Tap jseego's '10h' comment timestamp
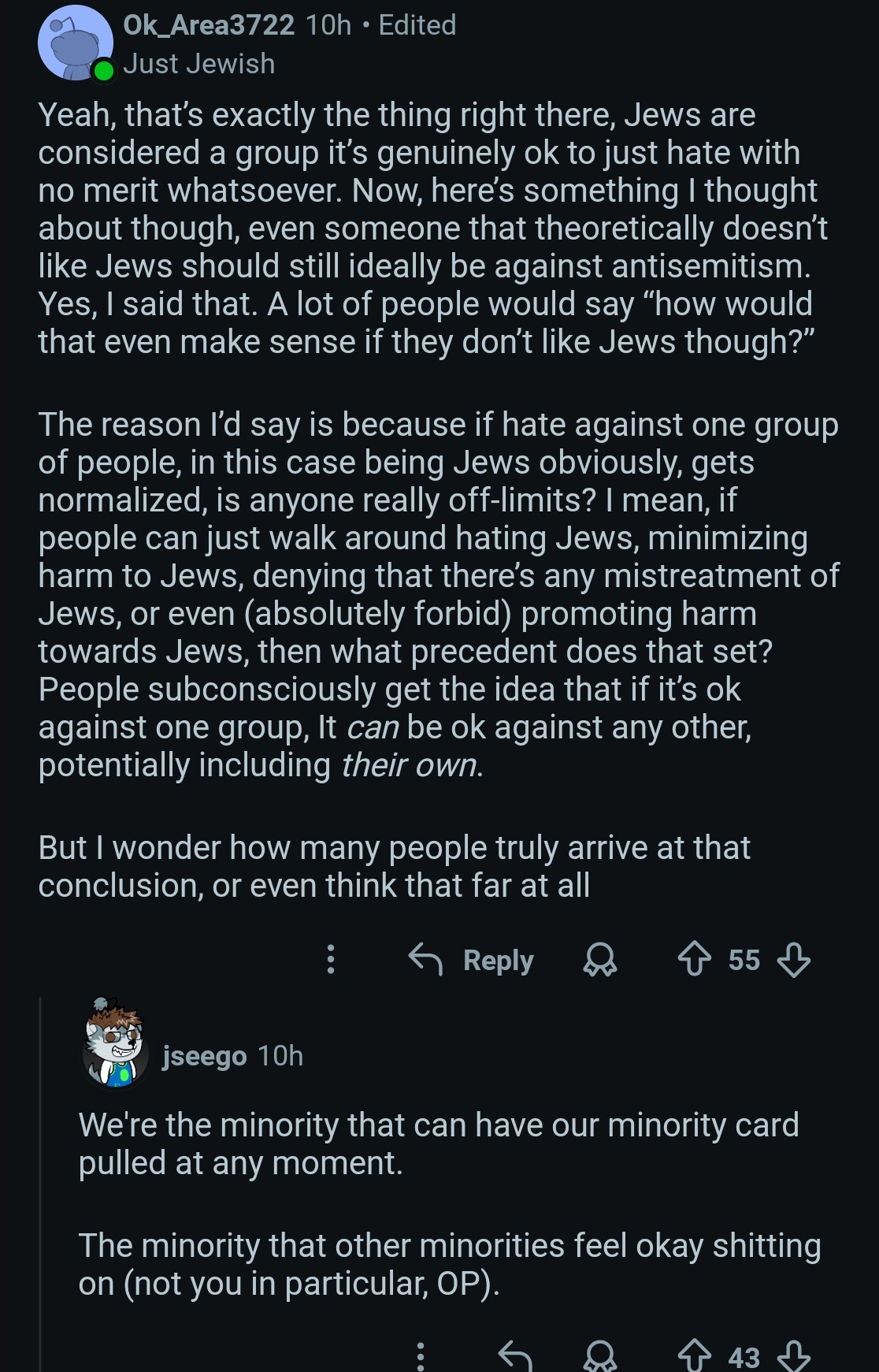The image size is (879, 1372). pos(280,1056)
